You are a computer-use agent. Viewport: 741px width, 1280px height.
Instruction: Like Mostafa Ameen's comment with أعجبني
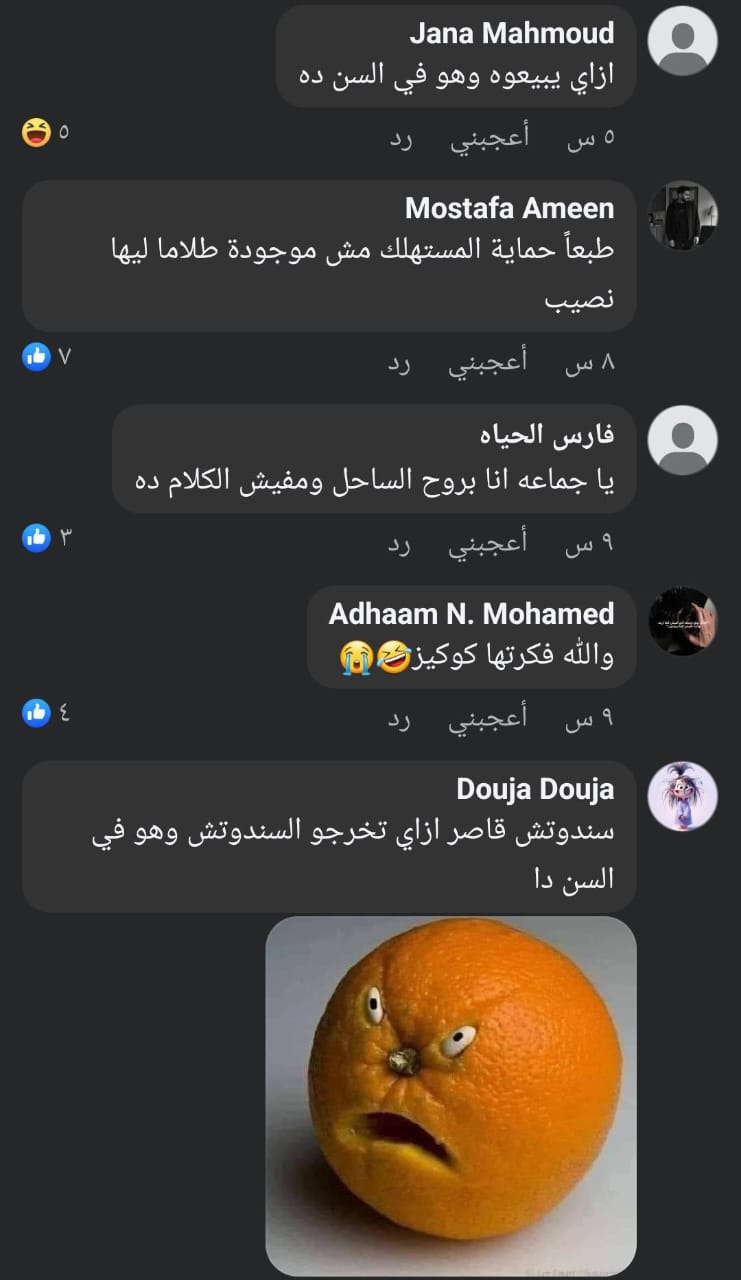[488, 364]
